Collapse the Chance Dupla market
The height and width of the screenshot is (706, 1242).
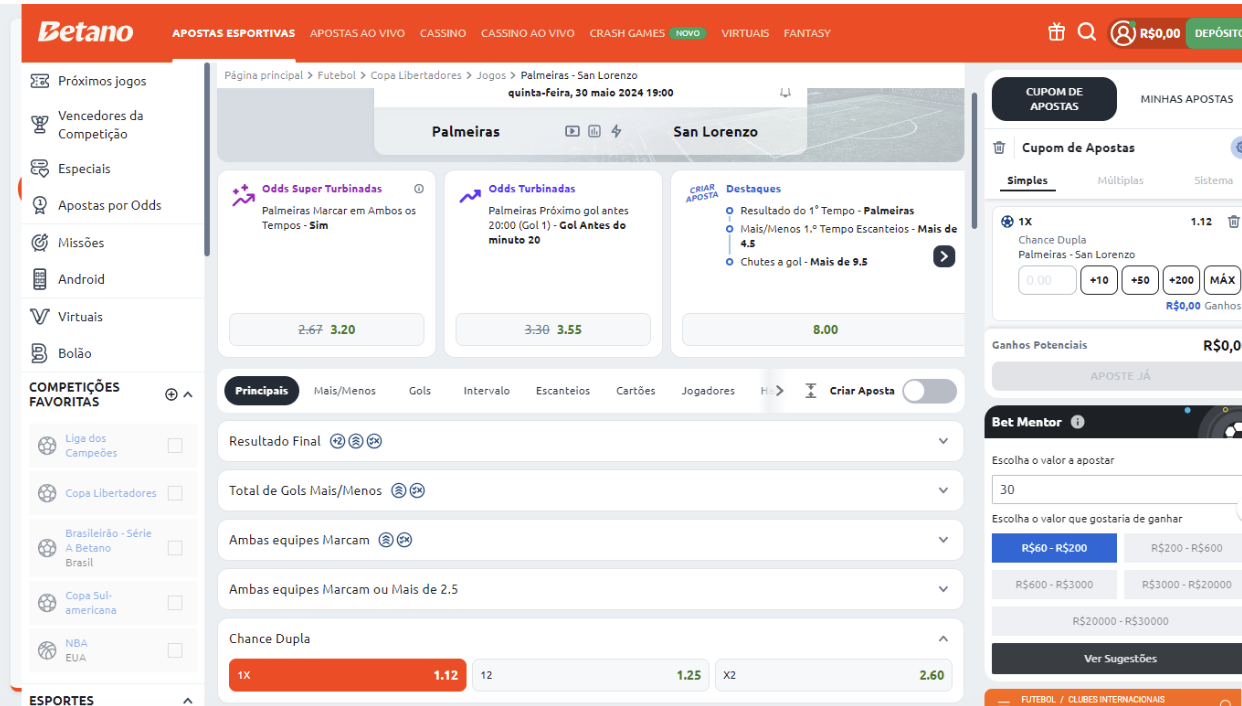tap(943, 639)
